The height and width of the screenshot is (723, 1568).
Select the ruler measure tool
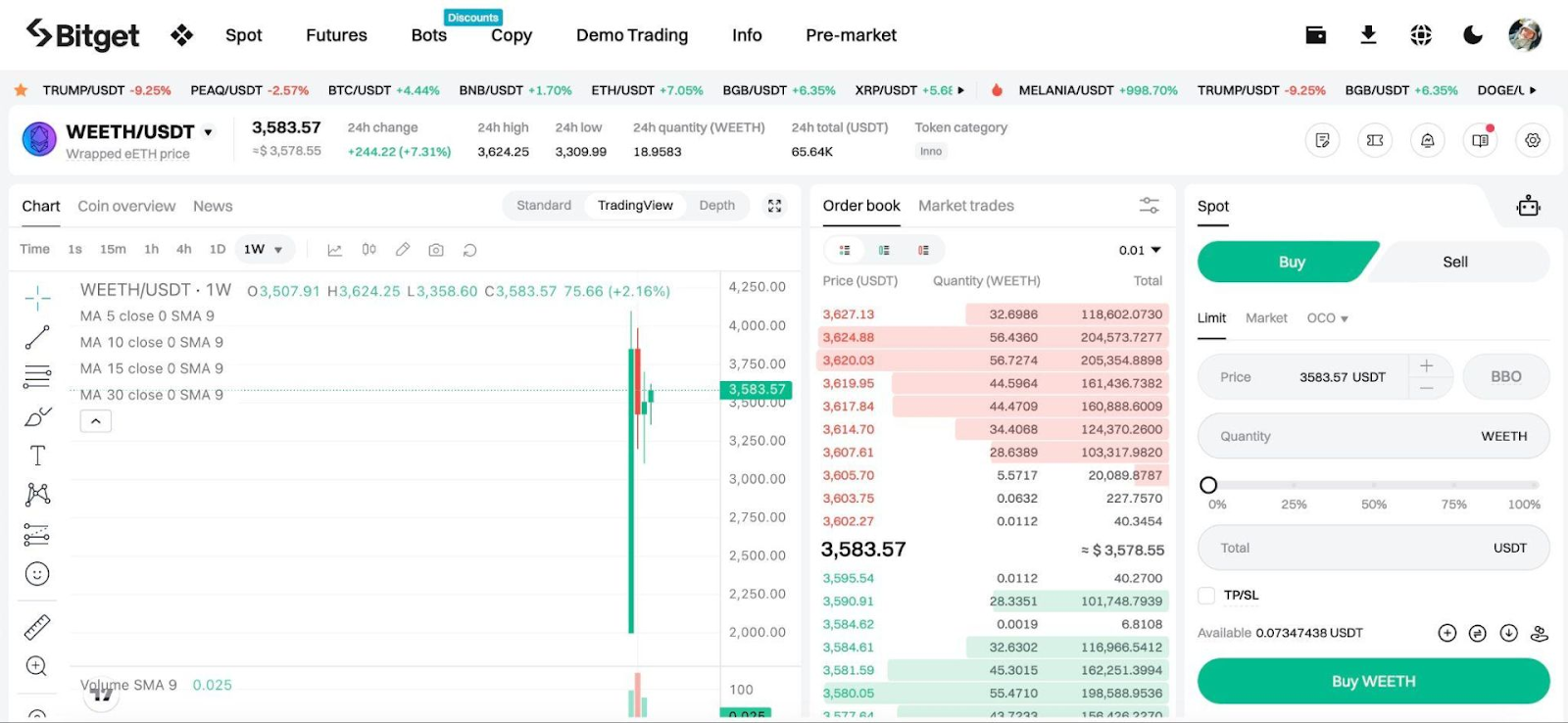(x=37, y=627)
